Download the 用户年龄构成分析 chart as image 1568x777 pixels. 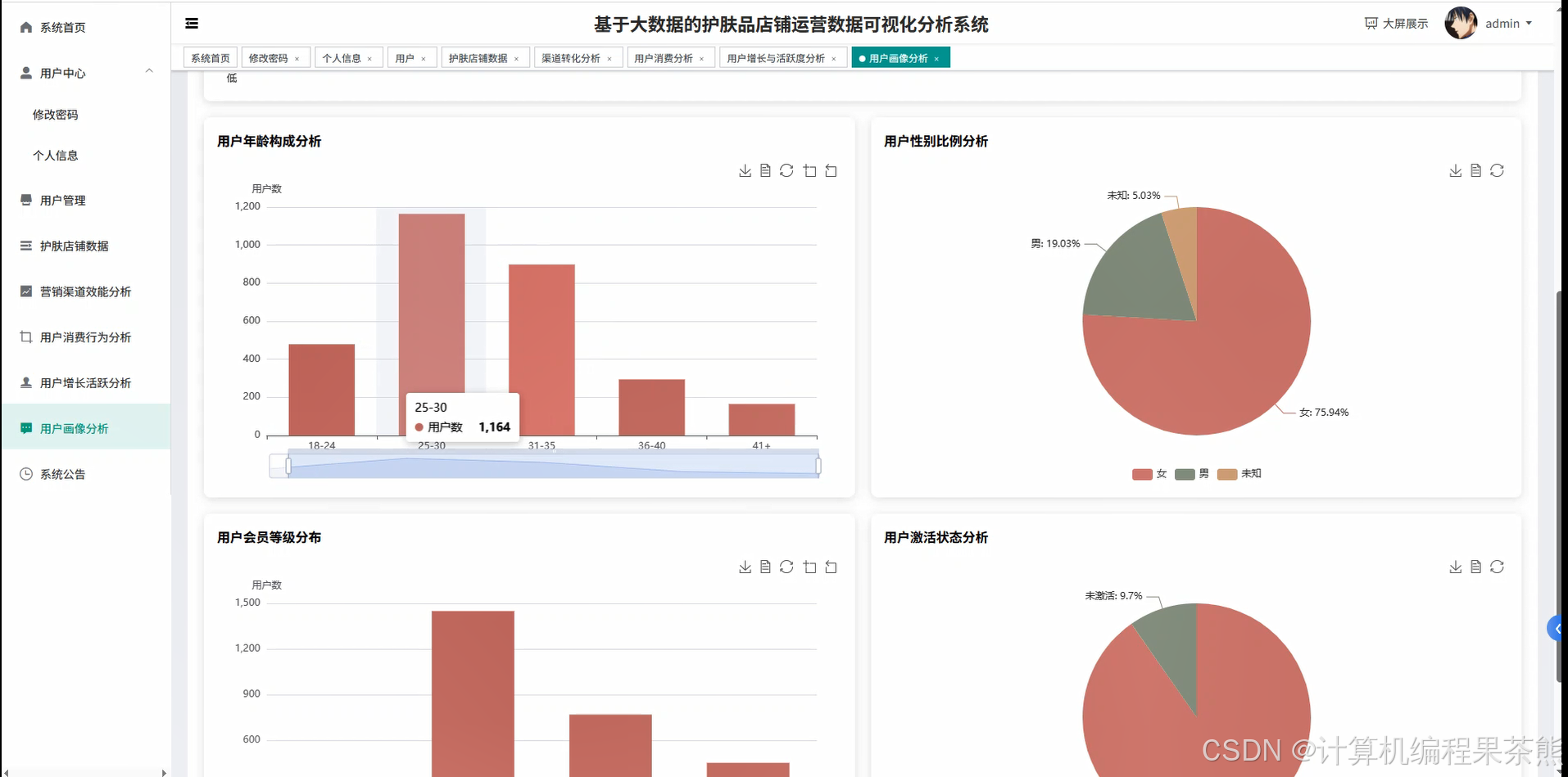tap(745, 170)
